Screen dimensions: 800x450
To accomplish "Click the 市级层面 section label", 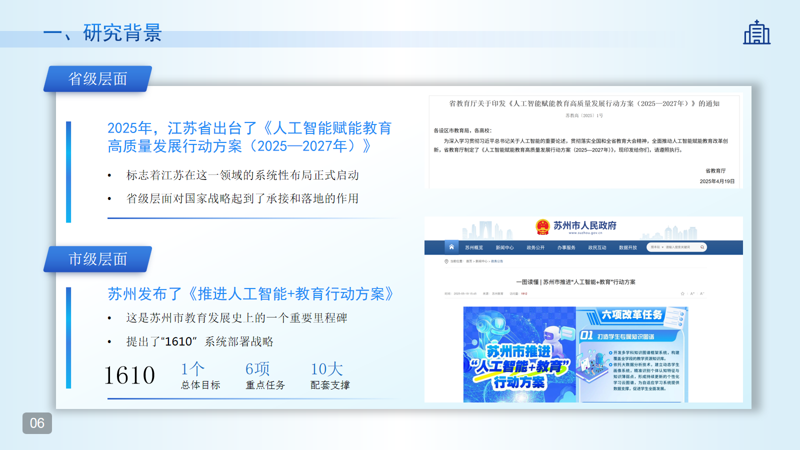I will (97, 259).
